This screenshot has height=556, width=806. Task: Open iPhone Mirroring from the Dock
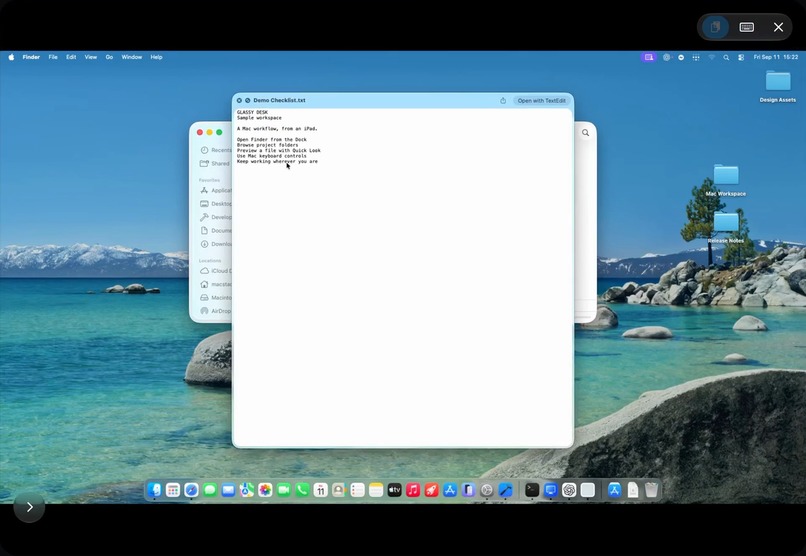(468, 490)
